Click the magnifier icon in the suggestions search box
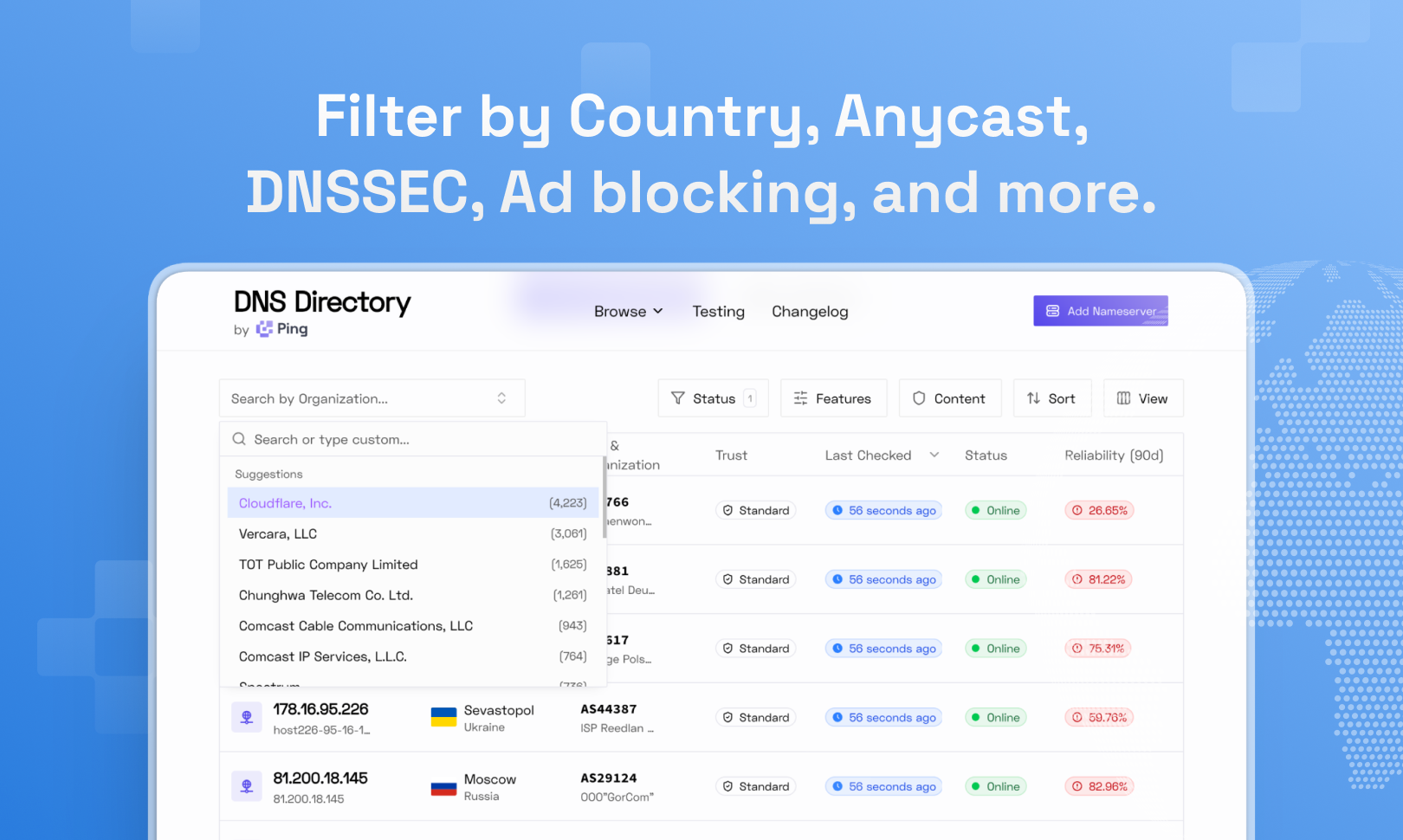Screen dimensions: 1403x840 [x=239, y=439]
